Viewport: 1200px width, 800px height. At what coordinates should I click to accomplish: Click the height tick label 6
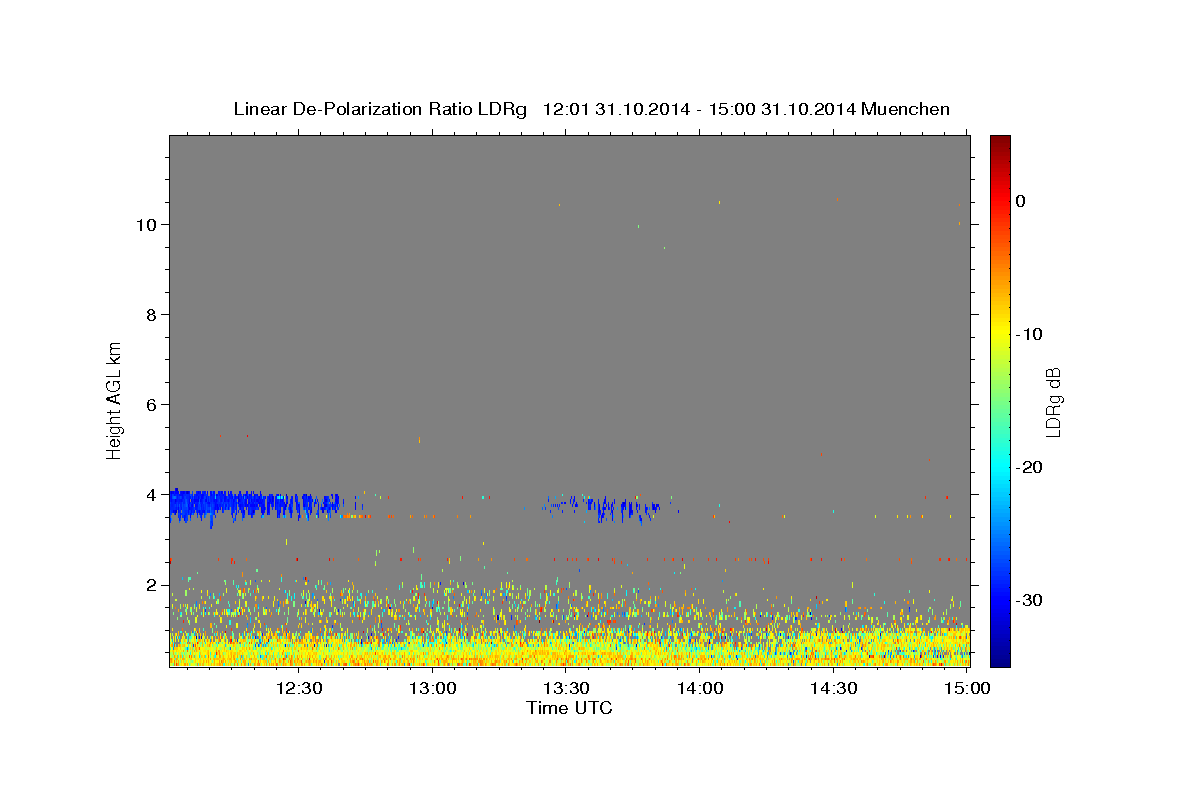click(152, 404)
